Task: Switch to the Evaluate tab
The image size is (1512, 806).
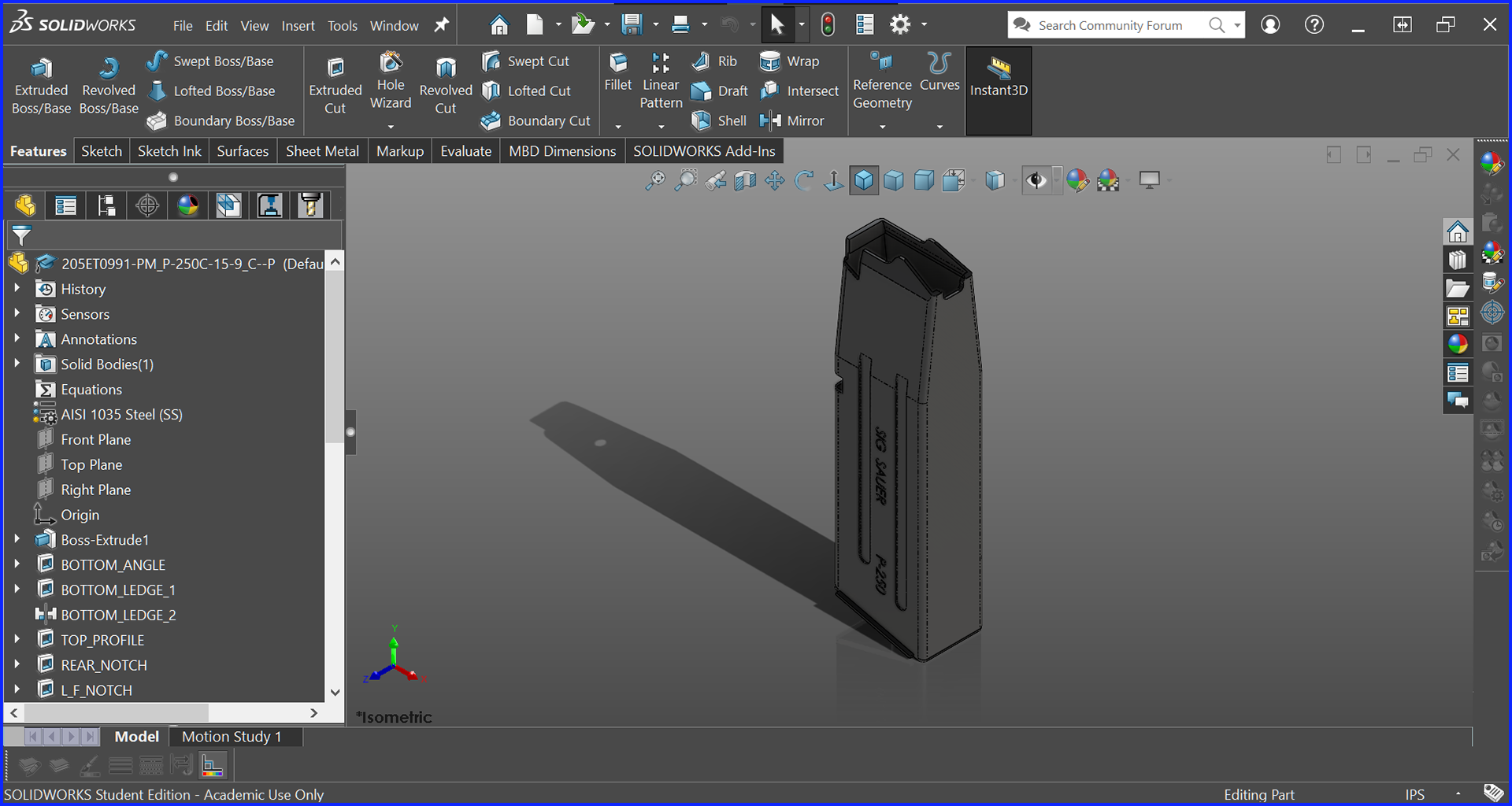Action: coord(465,151)
